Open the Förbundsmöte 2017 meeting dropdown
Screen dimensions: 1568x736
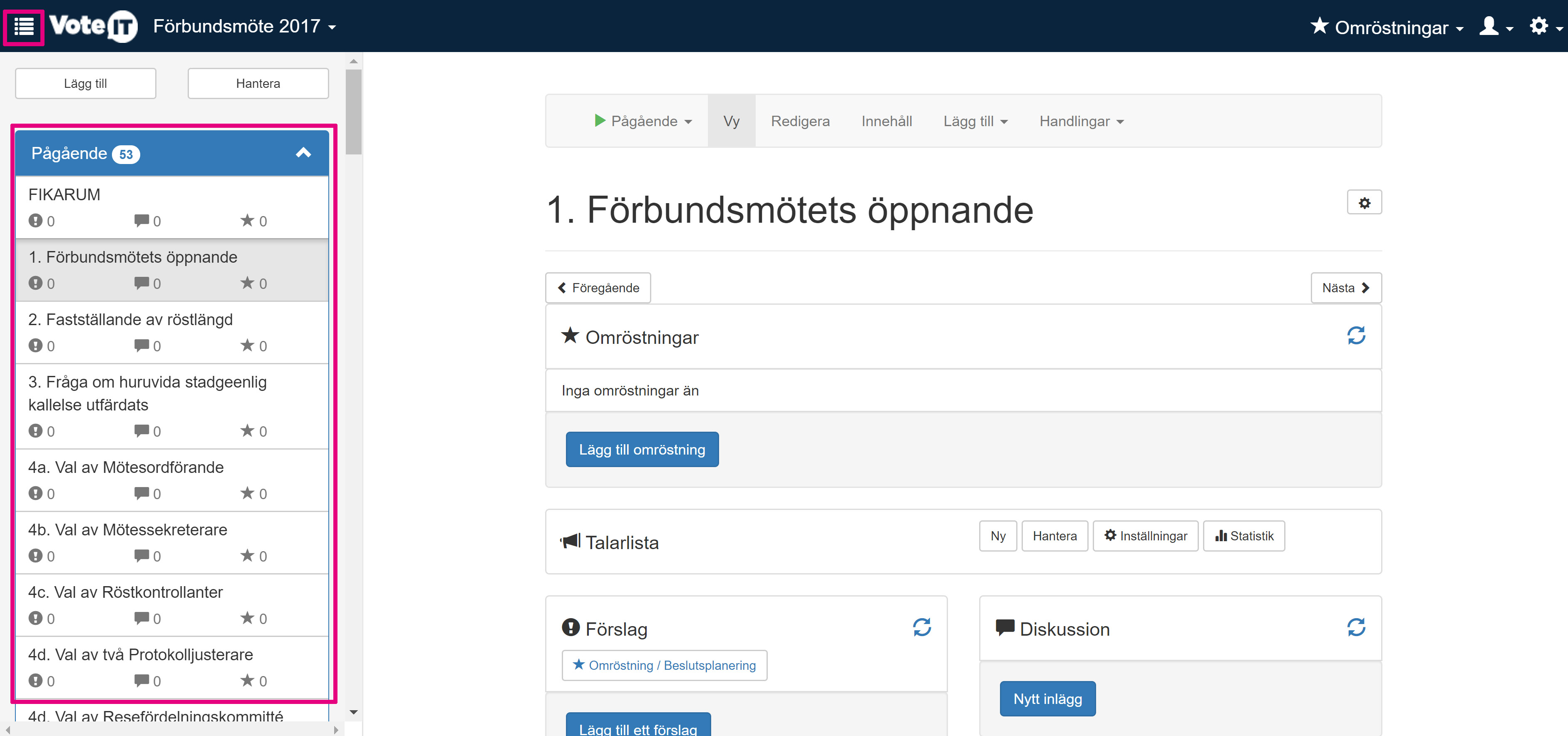[244, 26]
